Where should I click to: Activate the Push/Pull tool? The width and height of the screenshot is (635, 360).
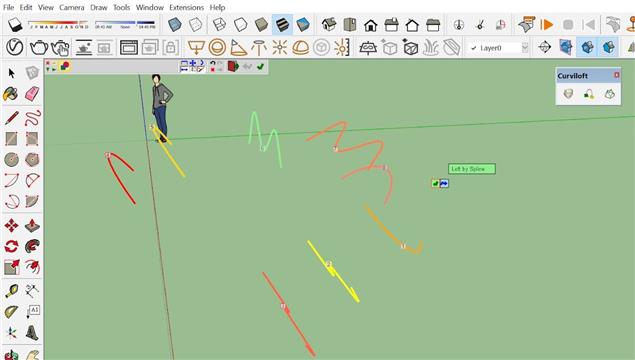point(32,226)
